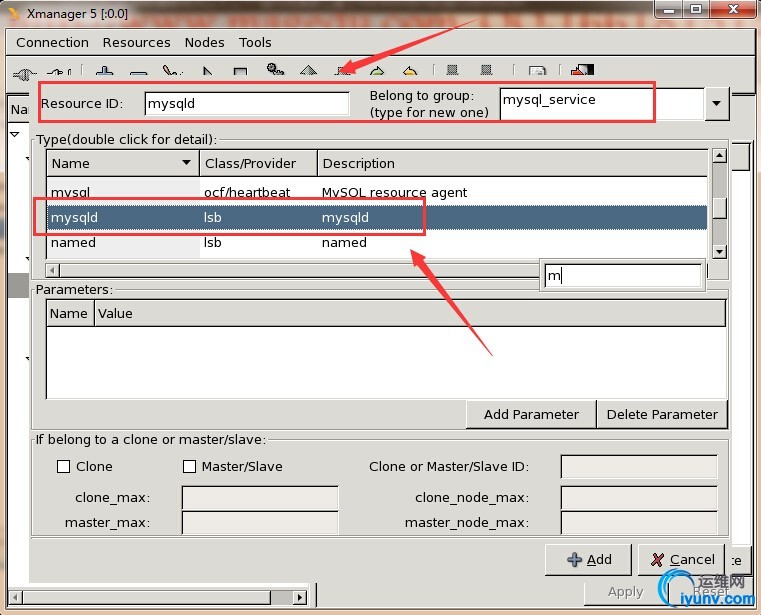Screen dimensions: 761x615
Task: Select the highlighted mysqld row
Action: coord(377,217)
